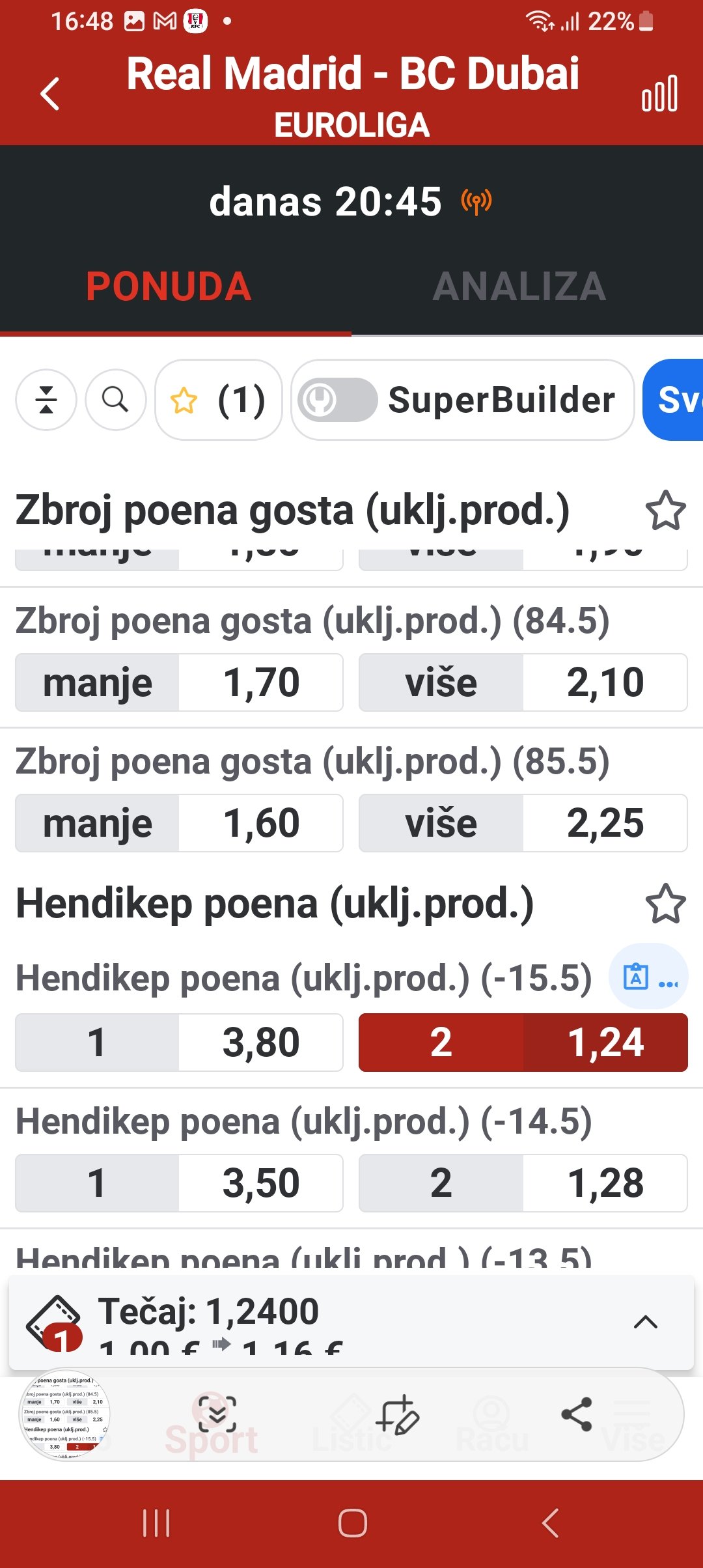
Task: Enable the SuperBuilder toggle
Action: tap(337, 400)
